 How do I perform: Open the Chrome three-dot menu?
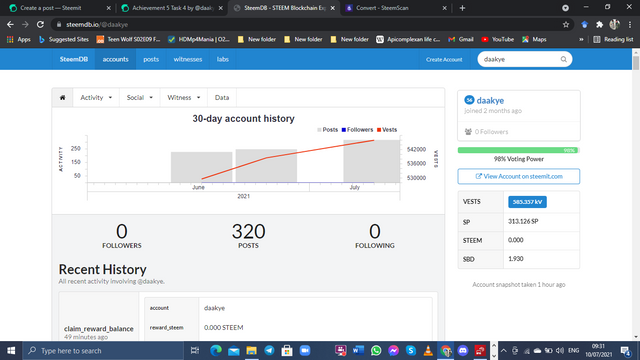(630, 24)
